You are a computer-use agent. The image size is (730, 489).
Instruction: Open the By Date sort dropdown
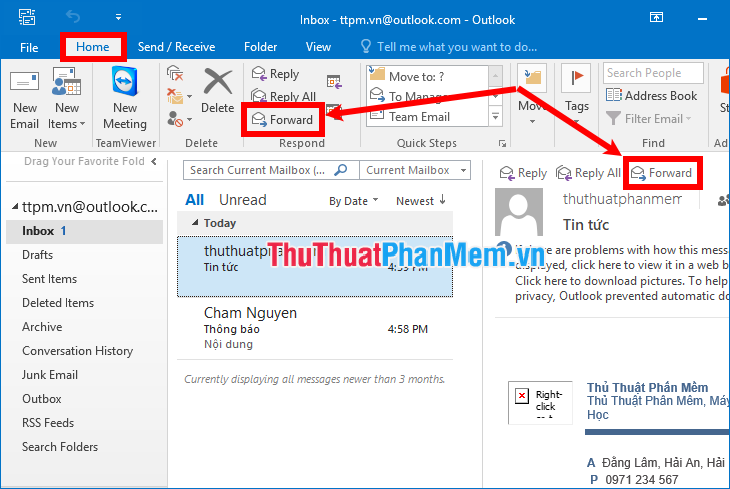[353, 201]
